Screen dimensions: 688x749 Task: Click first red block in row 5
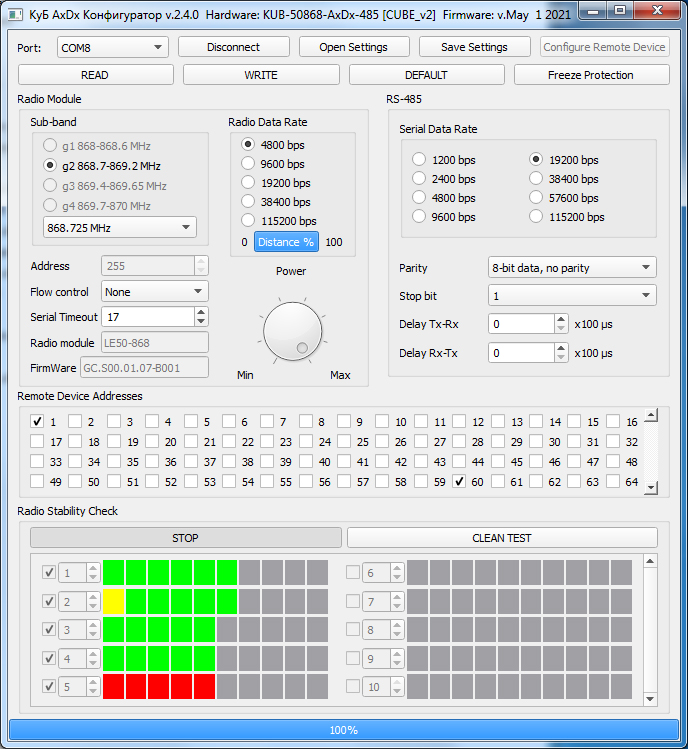pyautogui.click(x=114, y=686)
